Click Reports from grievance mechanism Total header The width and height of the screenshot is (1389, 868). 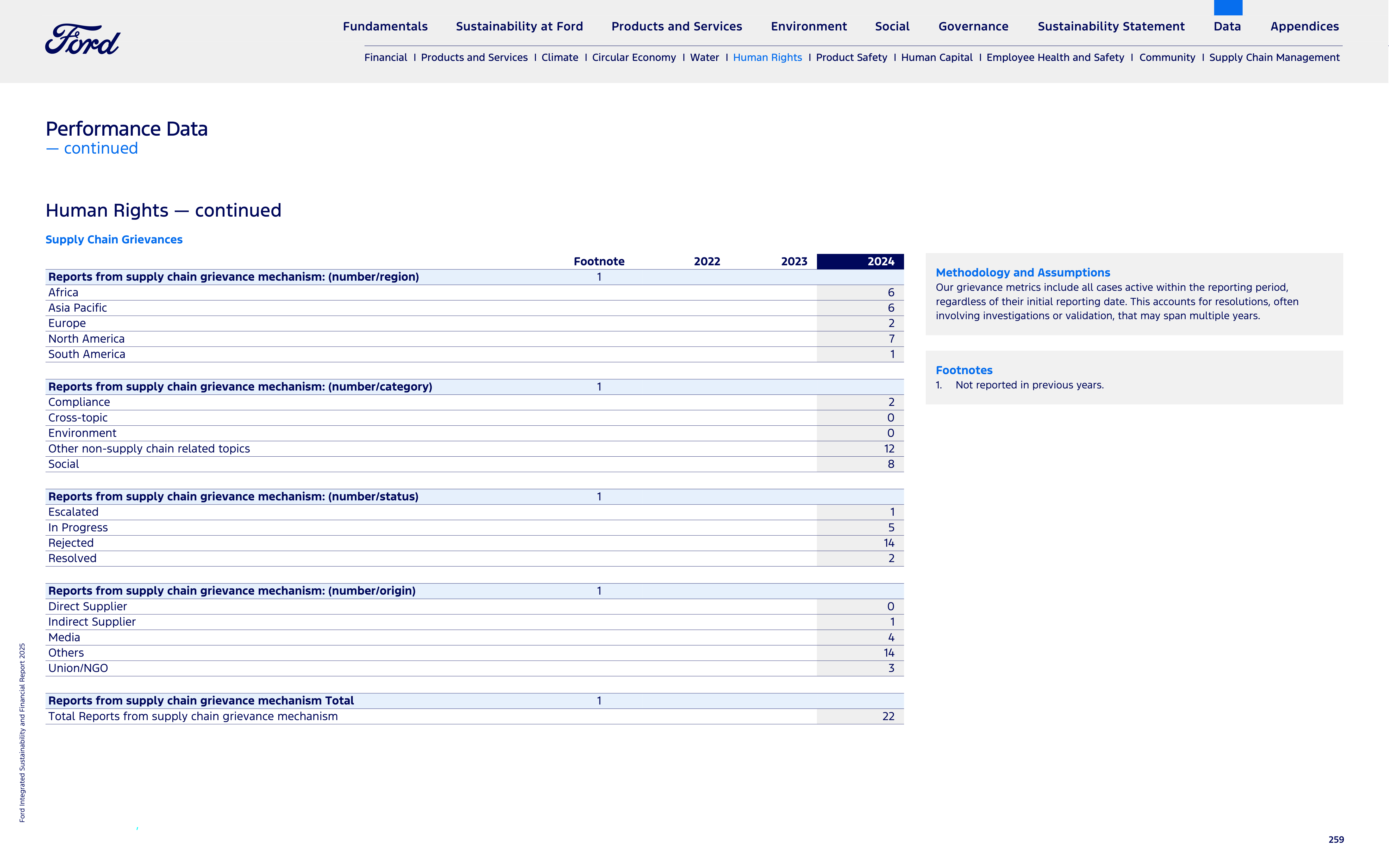pos(201,701)
